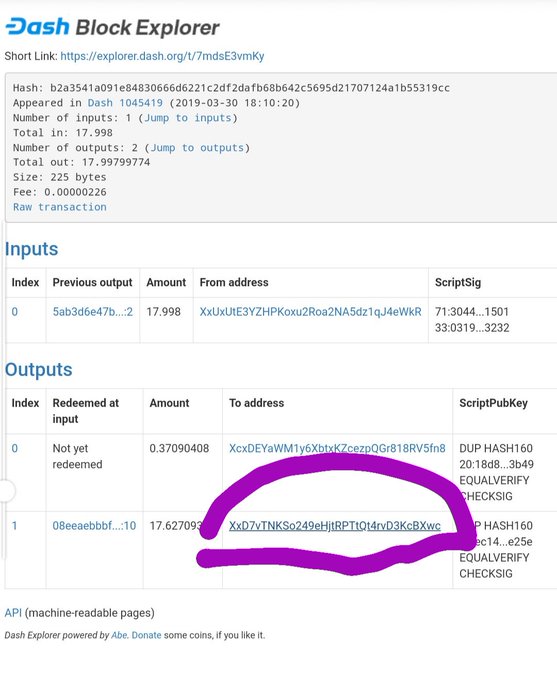Click output index 1 link

click(15, 526)
